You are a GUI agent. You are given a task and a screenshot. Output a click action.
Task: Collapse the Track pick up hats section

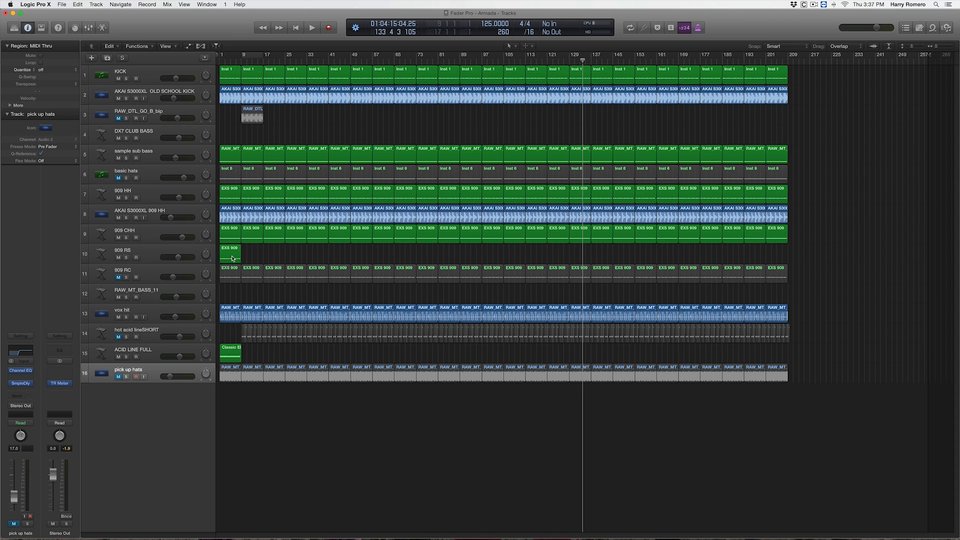click(7, 114)
